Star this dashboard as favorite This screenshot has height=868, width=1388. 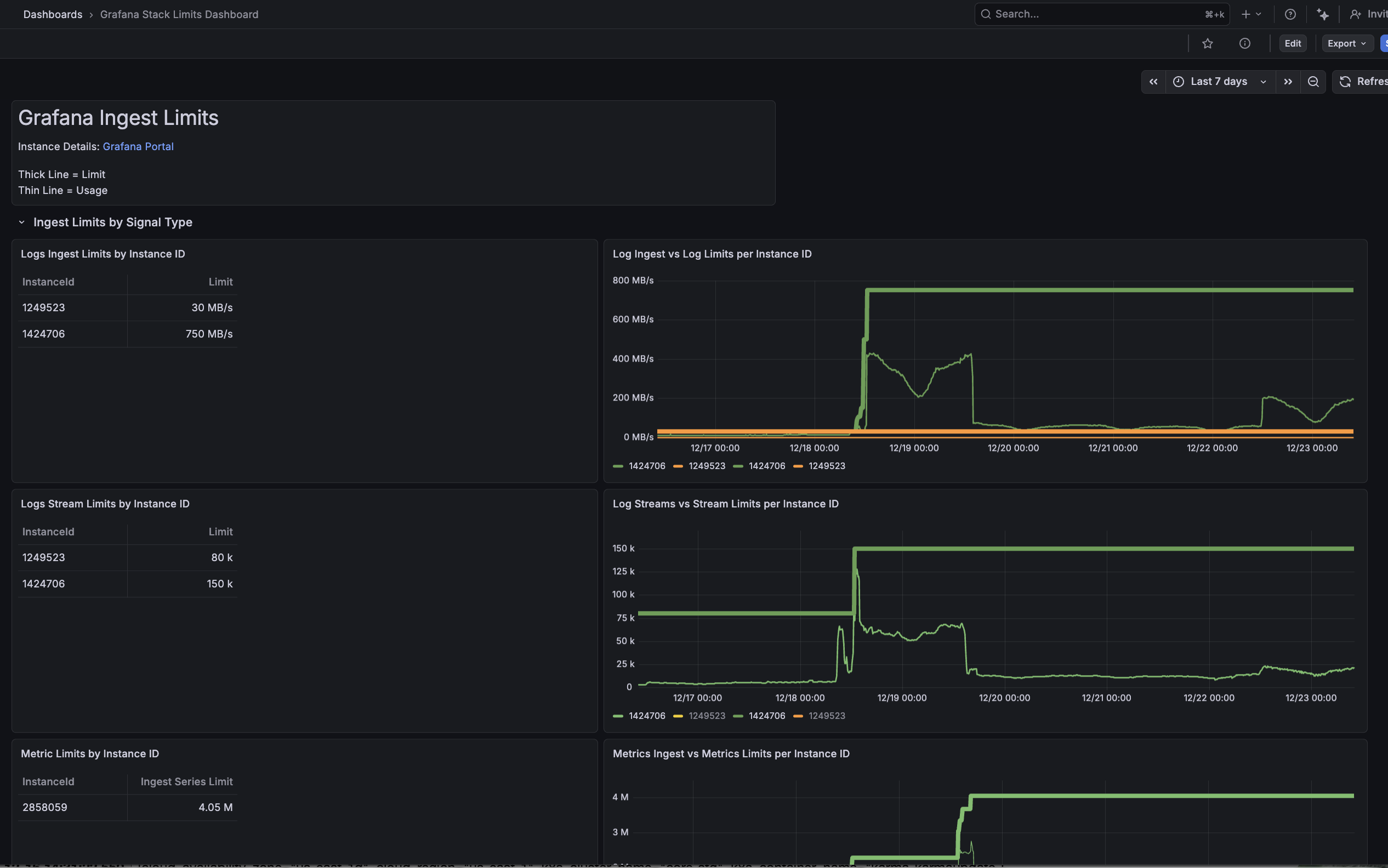[x=1207, y=44]
